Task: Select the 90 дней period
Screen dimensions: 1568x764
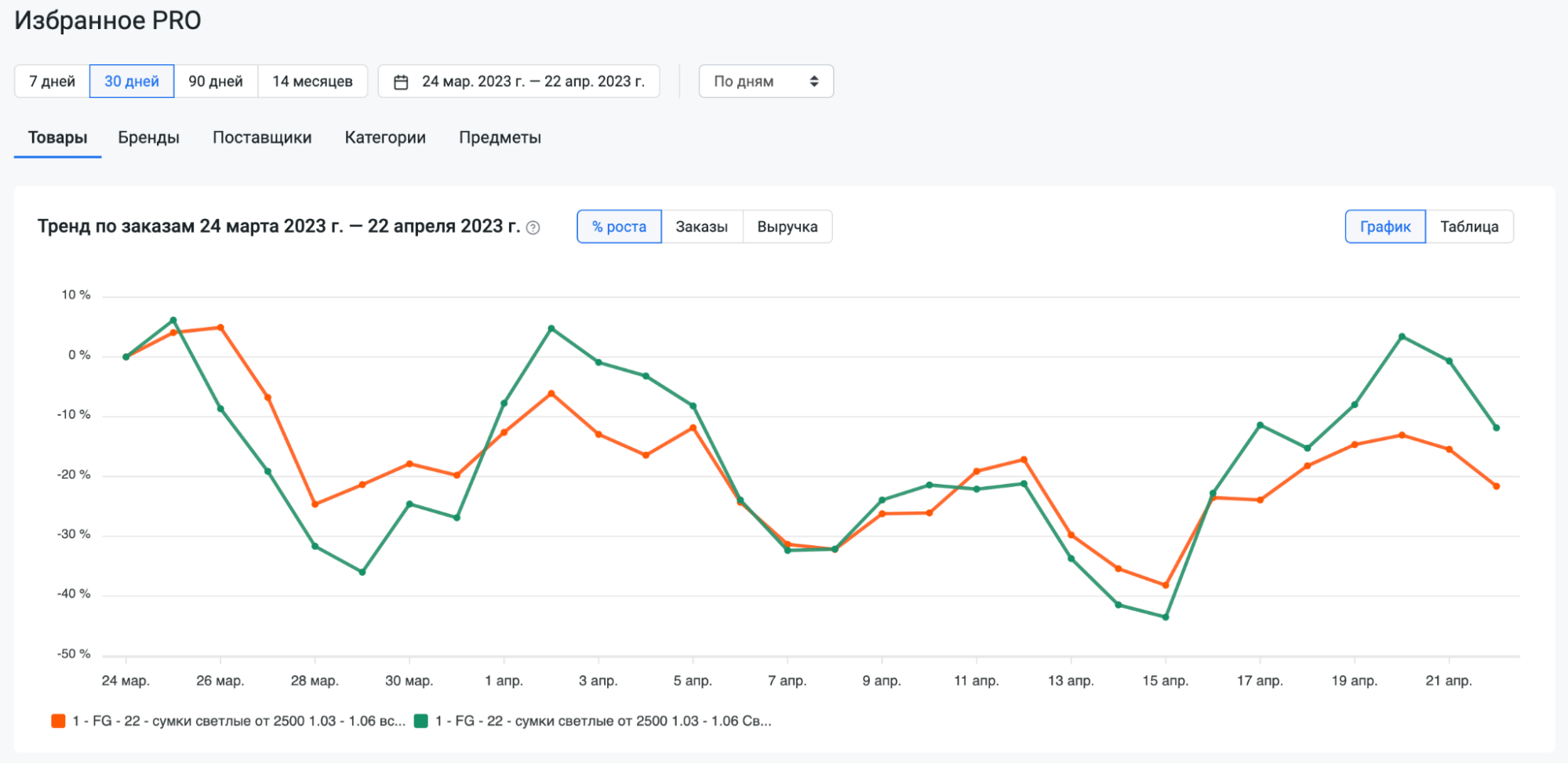Action: coord(216,82)
